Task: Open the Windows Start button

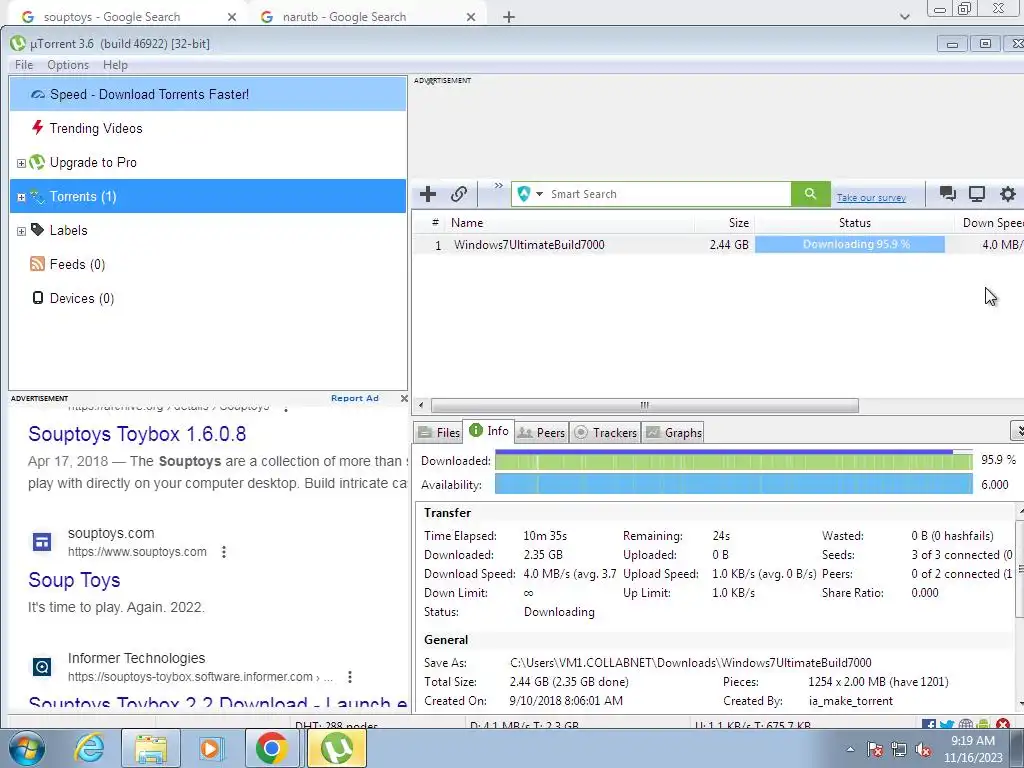Action: pos(27,748)
